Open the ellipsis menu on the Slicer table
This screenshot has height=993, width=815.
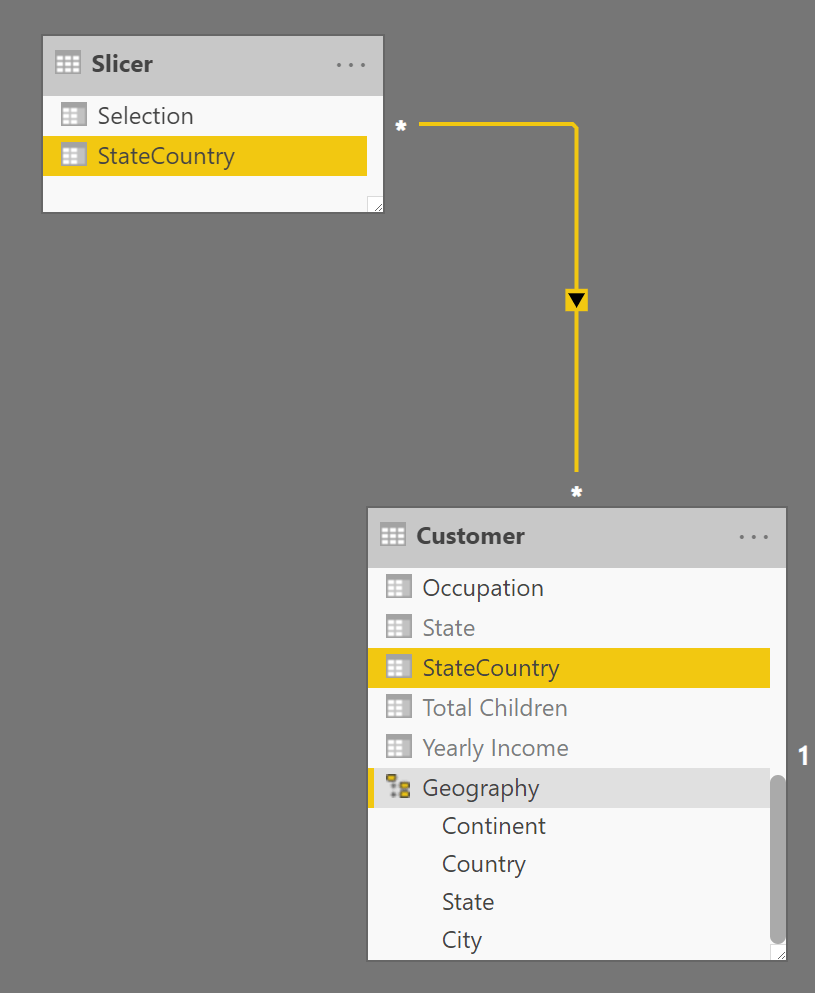[x=350, y=62]
